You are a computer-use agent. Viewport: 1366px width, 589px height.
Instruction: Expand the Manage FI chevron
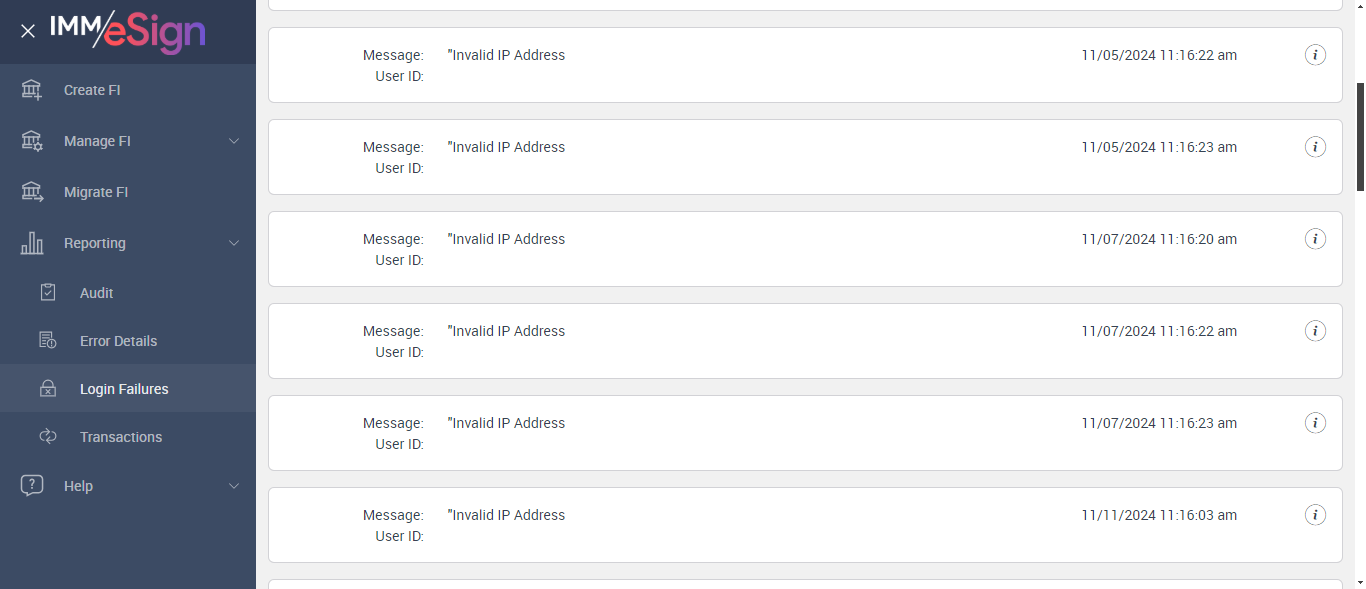(x=234, y=141)
